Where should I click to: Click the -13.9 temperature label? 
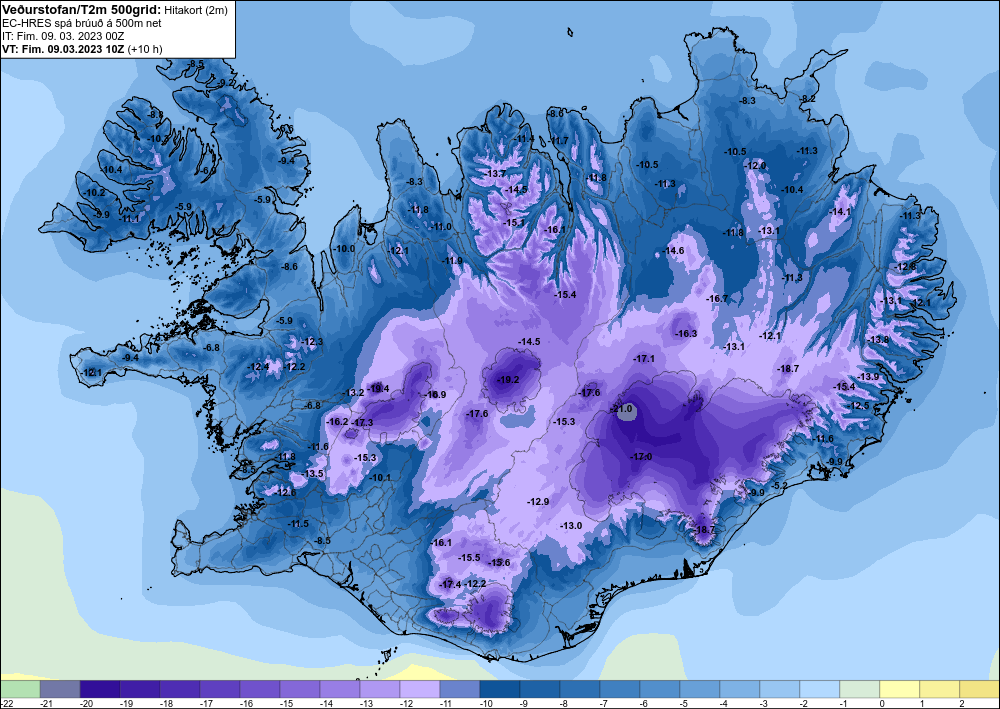pyautogui.click(x=869, y=377)
